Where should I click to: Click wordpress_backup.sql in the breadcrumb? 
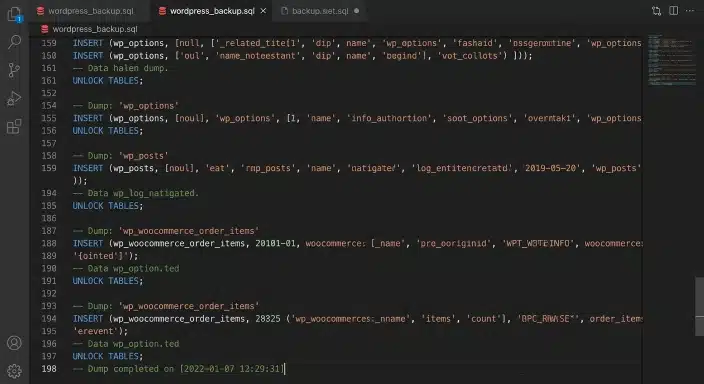[x=95, y=29]
